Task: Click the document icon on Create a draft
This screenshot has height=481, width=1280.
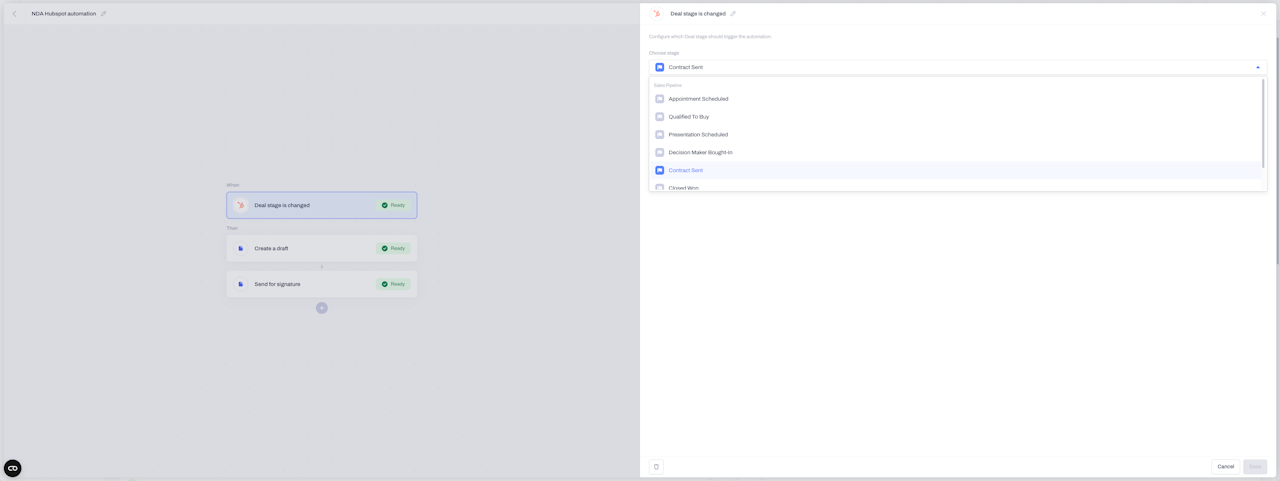Action: [x=241, y=249]
